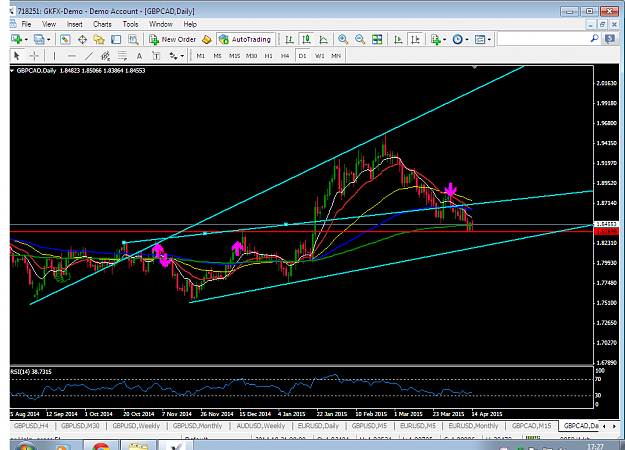Screen dimensions: 625x450
Task: Open the File menu
Action: (x=26, y=24)
